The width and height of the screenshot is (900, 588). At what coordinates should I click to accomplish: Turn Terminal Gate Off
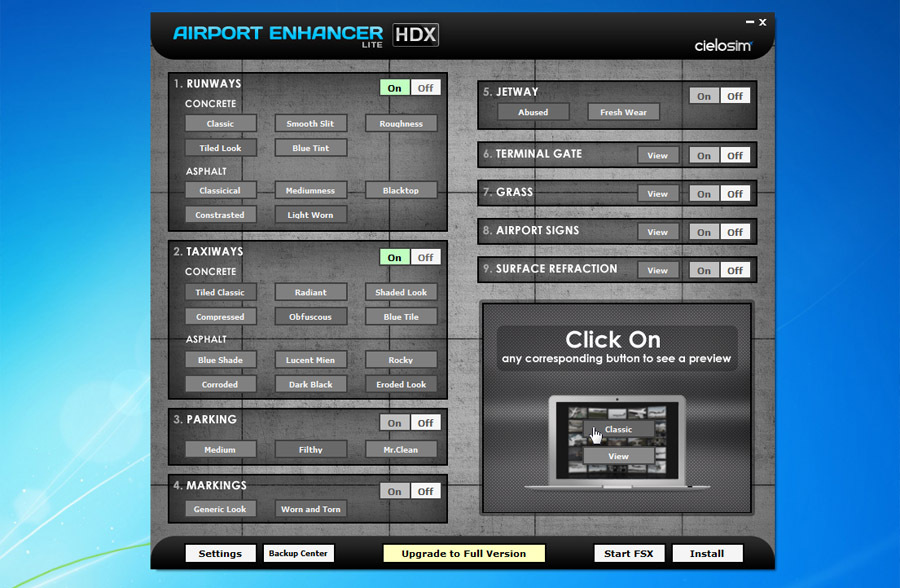click(x=735, y=156)
